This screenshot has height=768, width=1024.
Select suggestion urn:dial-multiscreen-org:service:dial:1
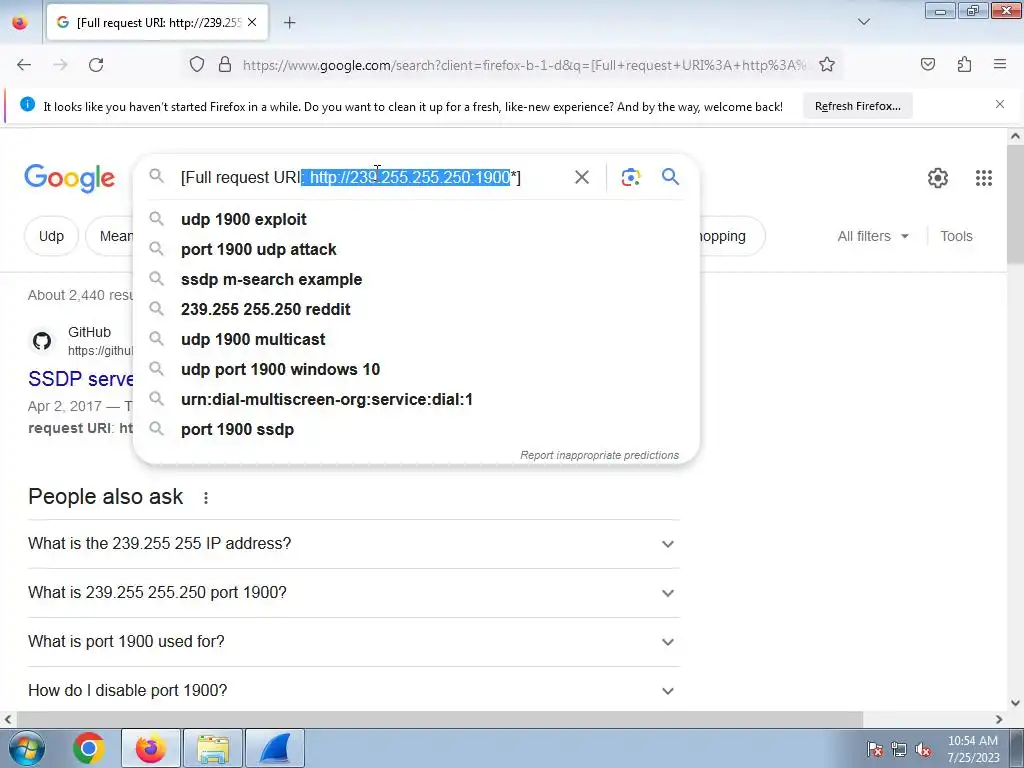pyautogui.click(x=415, y=400)
